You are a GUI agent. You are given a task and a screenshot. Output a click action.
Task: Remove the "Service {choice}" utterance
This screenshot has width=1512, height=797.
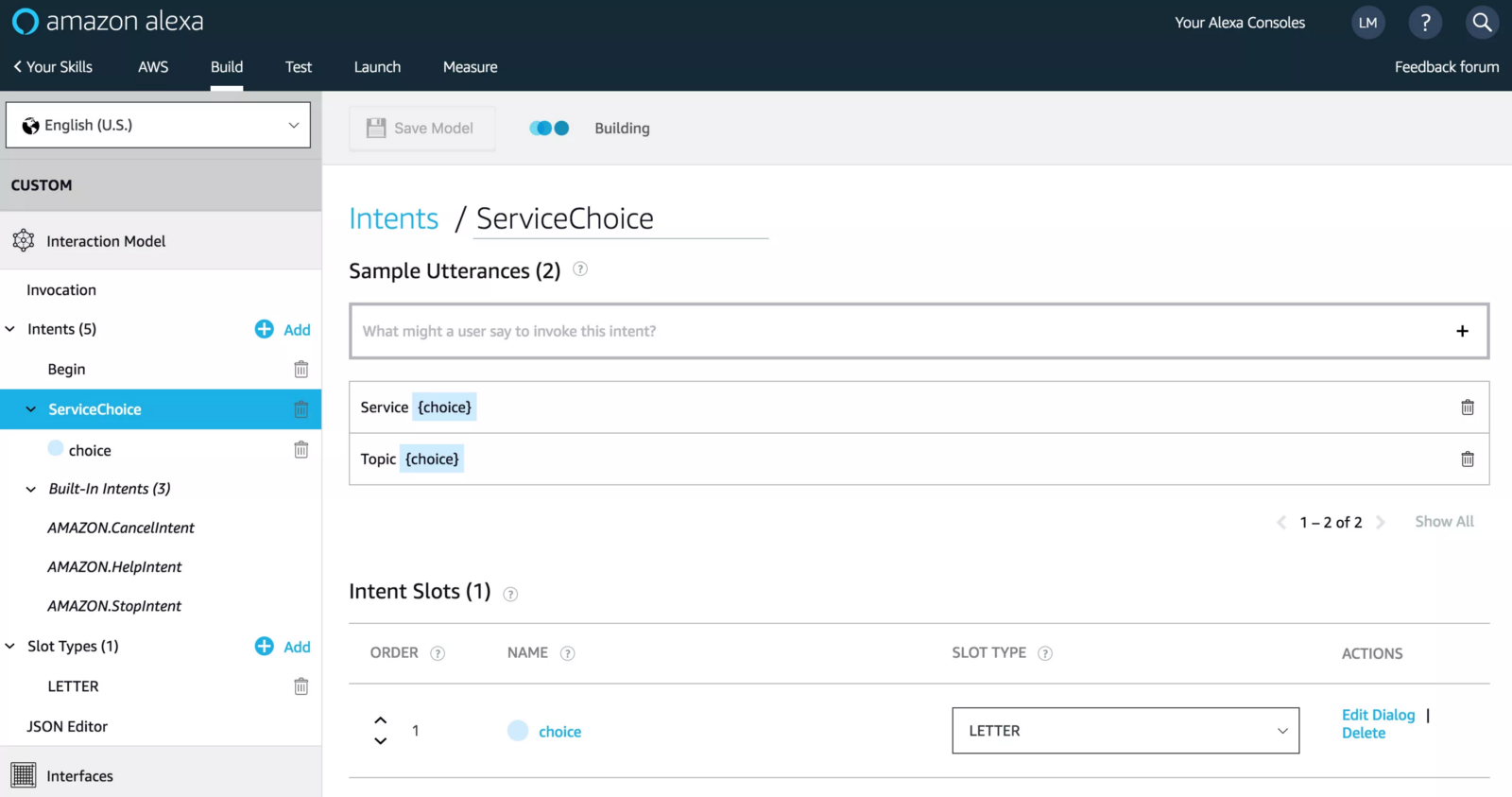click(1467, 407)
